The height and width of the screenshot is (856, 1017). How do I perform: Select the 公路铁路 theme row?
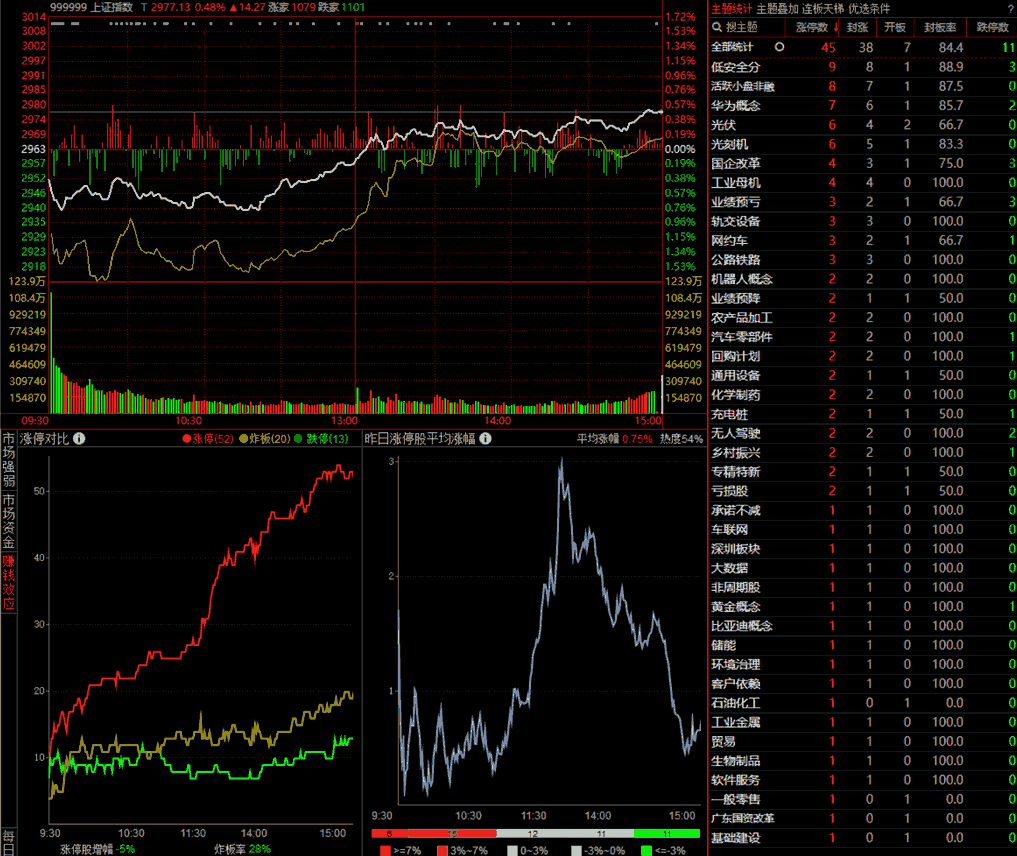point(863,259)
